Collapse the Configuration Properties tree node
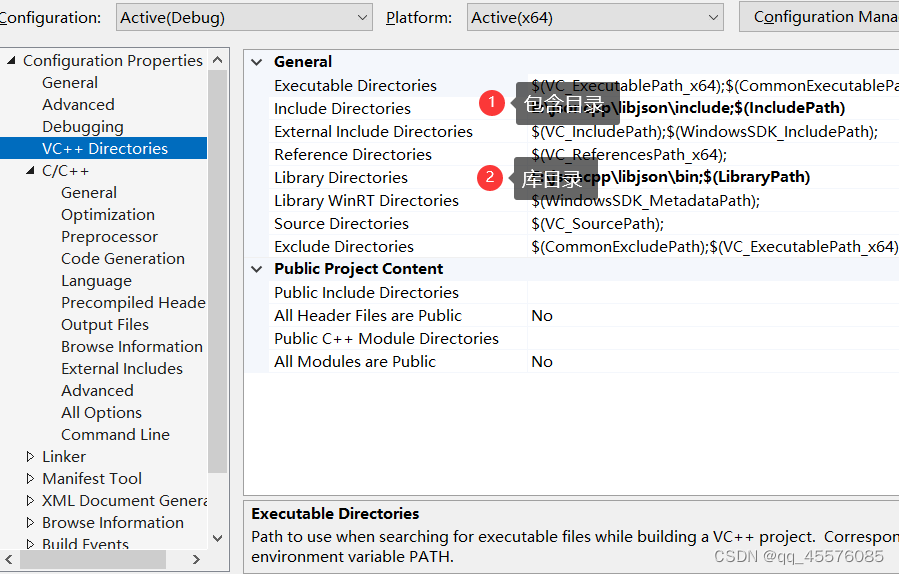The width and height of the screenshot is (899, 574). tap(11, 61)
